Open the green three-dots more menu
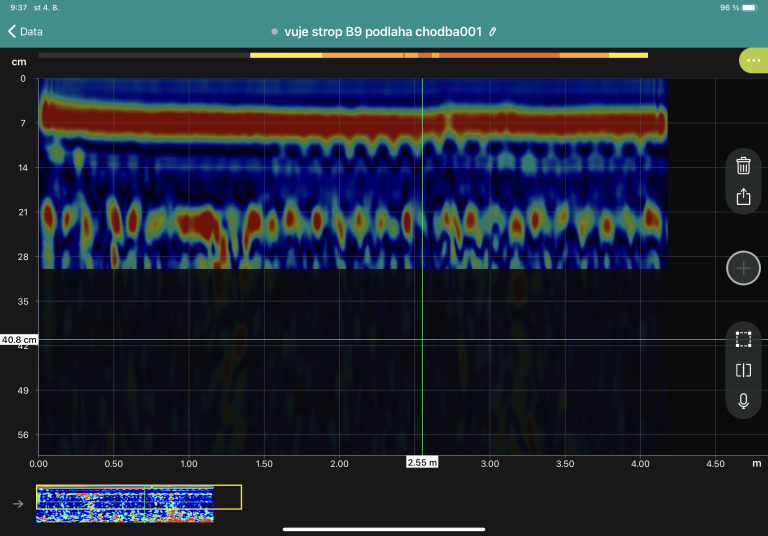This screenshot has width=768, height=536. tap(753, 60)
